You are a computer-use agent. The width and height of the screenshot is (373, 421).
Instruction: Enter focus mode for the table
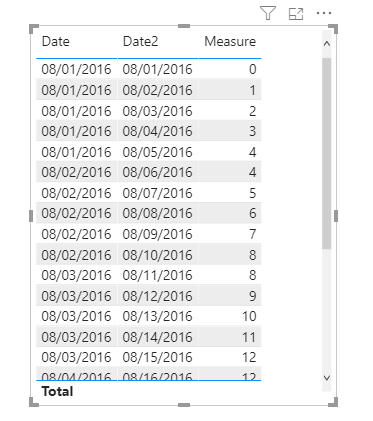click(296, 14)
